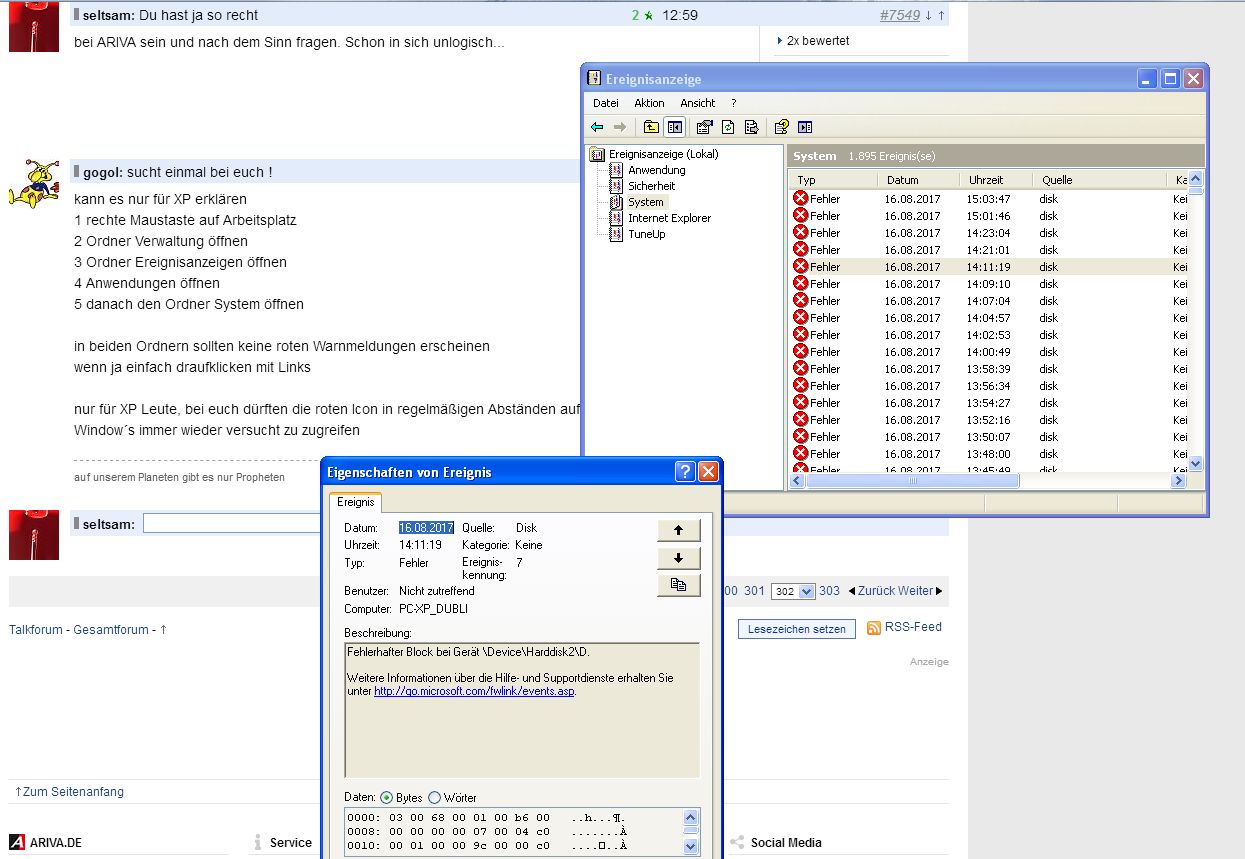Click the help question mark in Eigenschaften title bar
This screenshot has height=859, width=1245.
pos(685,472)
